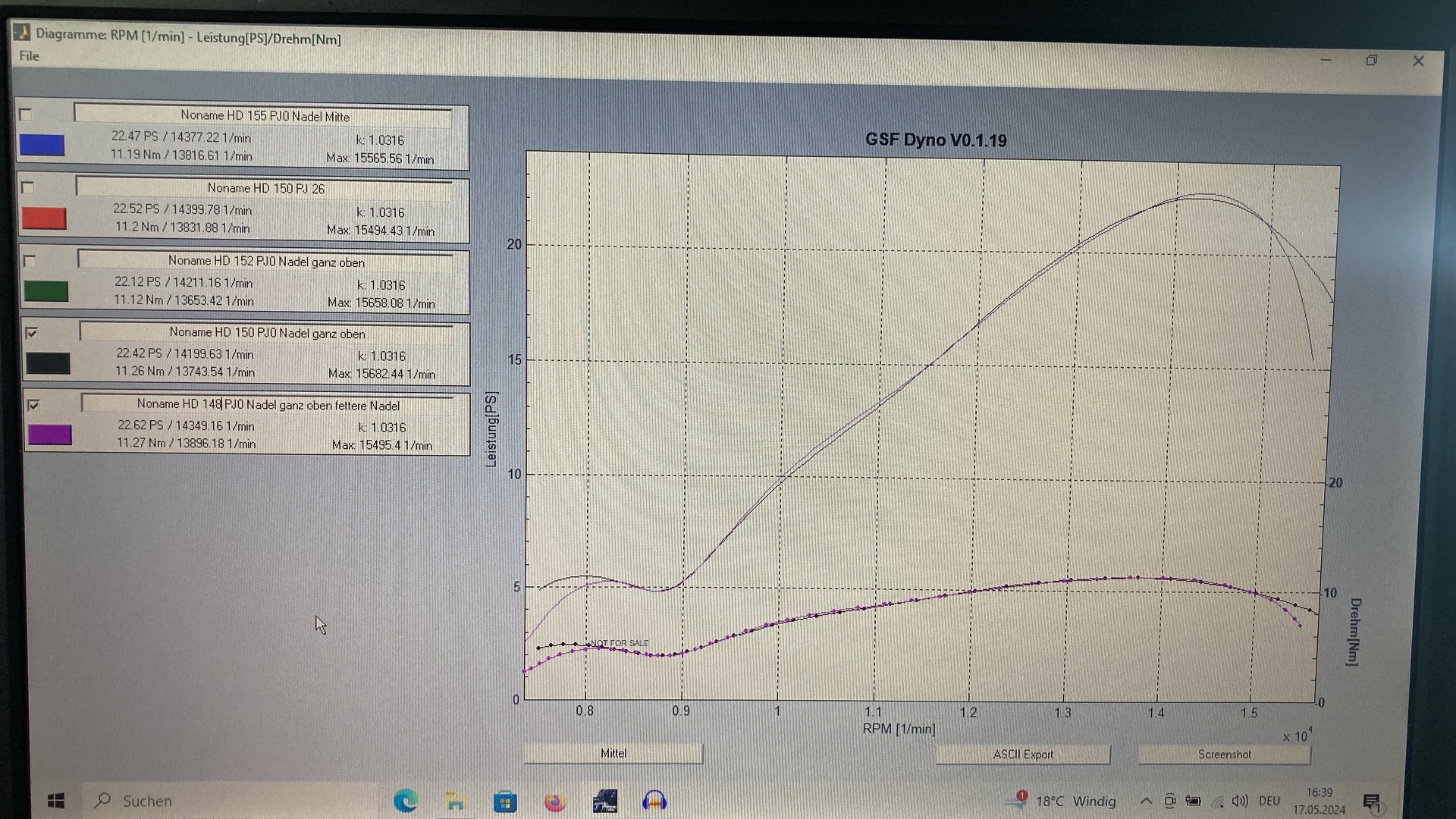Click the Windows Start button
The height and width of the screenshot is (819, 1456).
coord(56,801)
